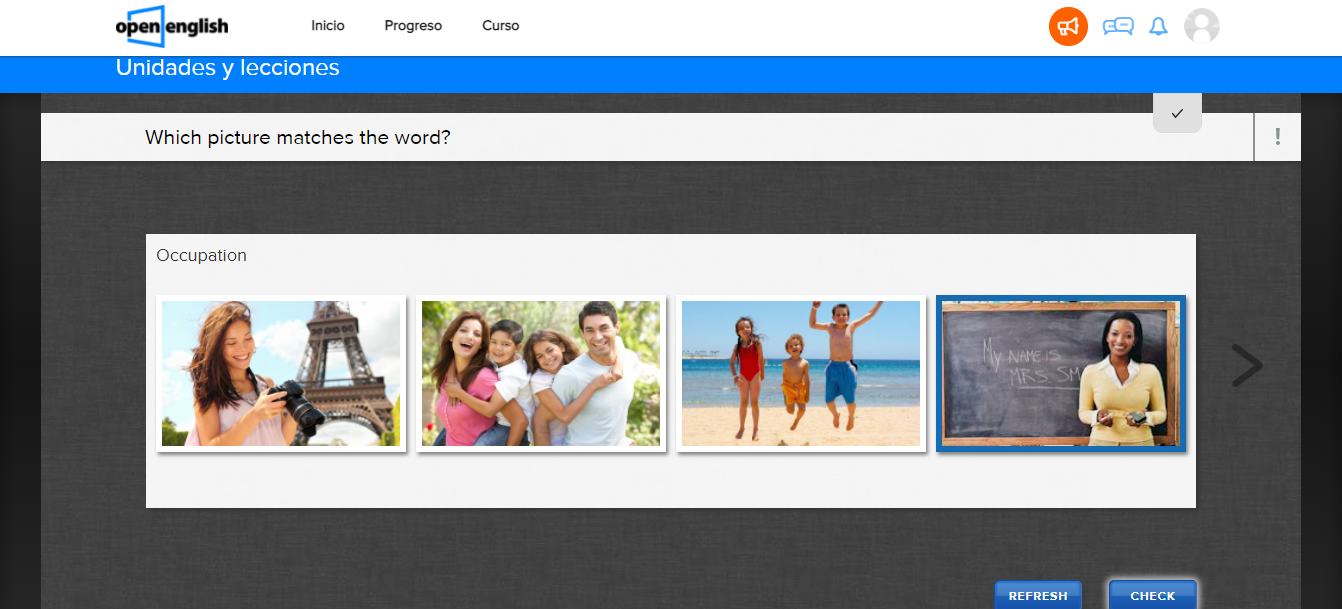Click the exclamation mark report icon
This screenshot has width=1342, height=609.
1277,137
